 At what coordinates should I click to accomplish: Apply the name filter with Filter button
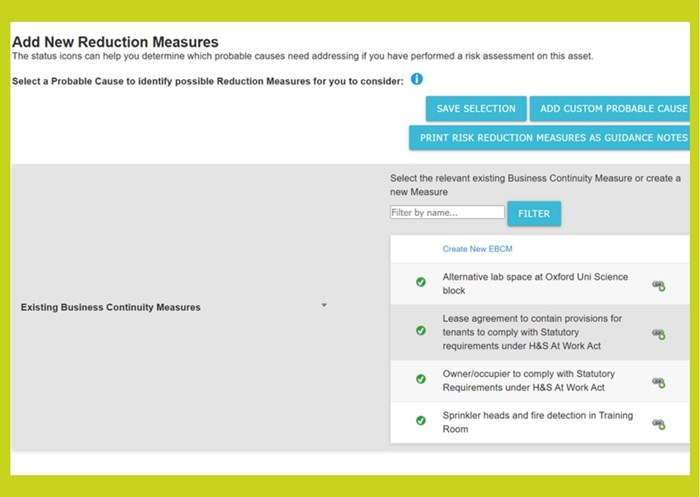coord(534,213)
